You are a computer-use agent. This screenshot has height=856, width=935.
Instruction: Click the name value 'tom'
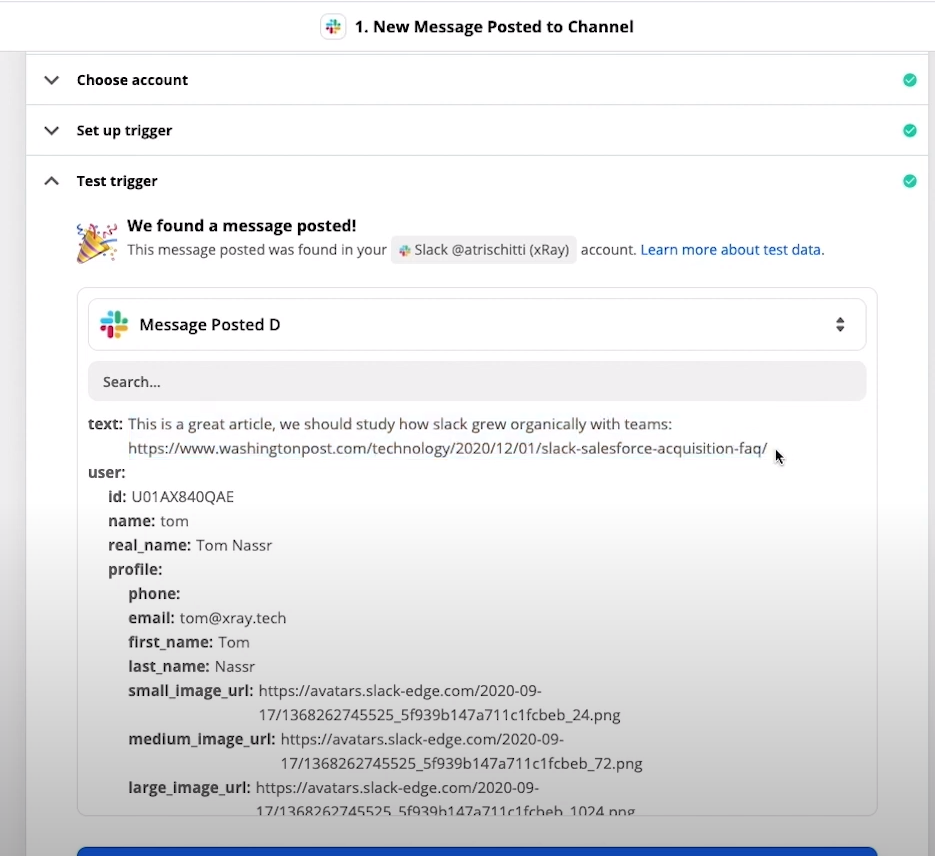tap(175, 521)
